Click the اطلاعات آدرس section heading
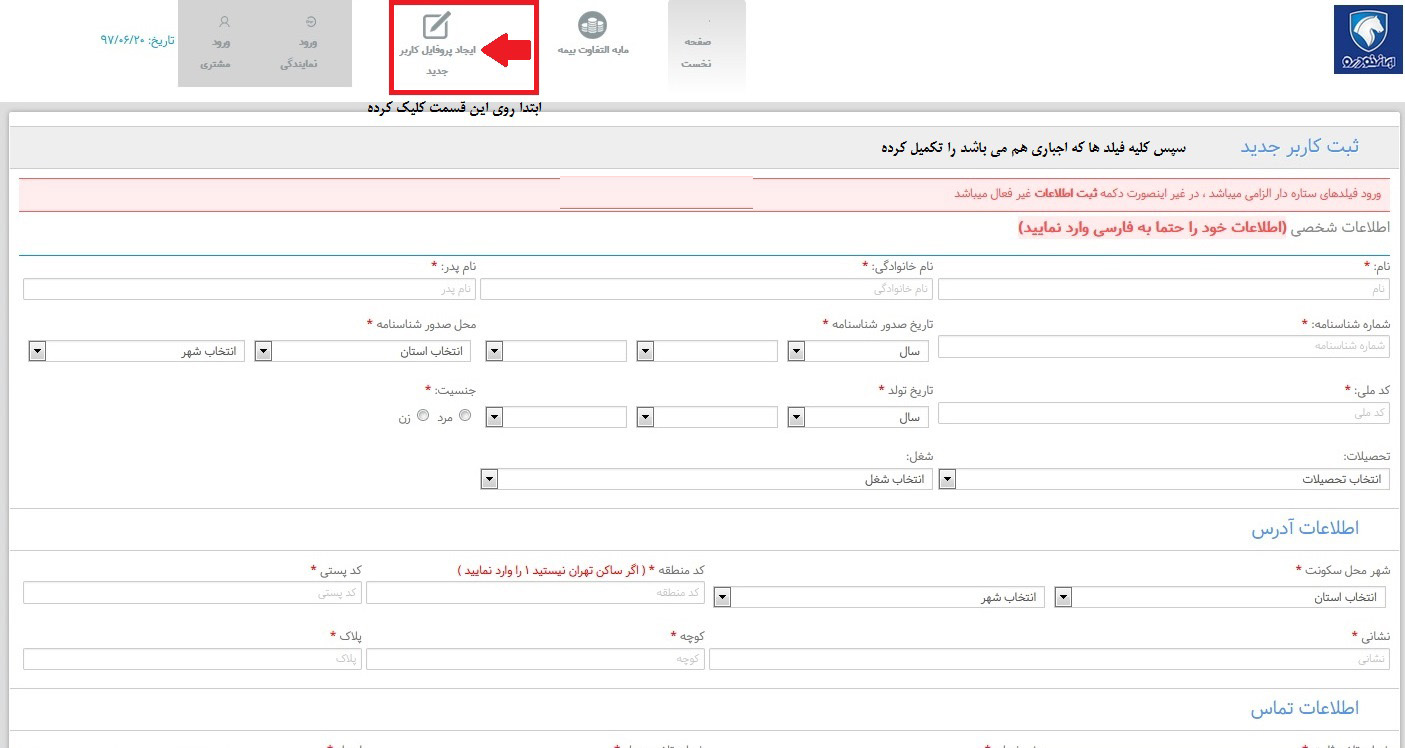 click(x=1305, y=529)
